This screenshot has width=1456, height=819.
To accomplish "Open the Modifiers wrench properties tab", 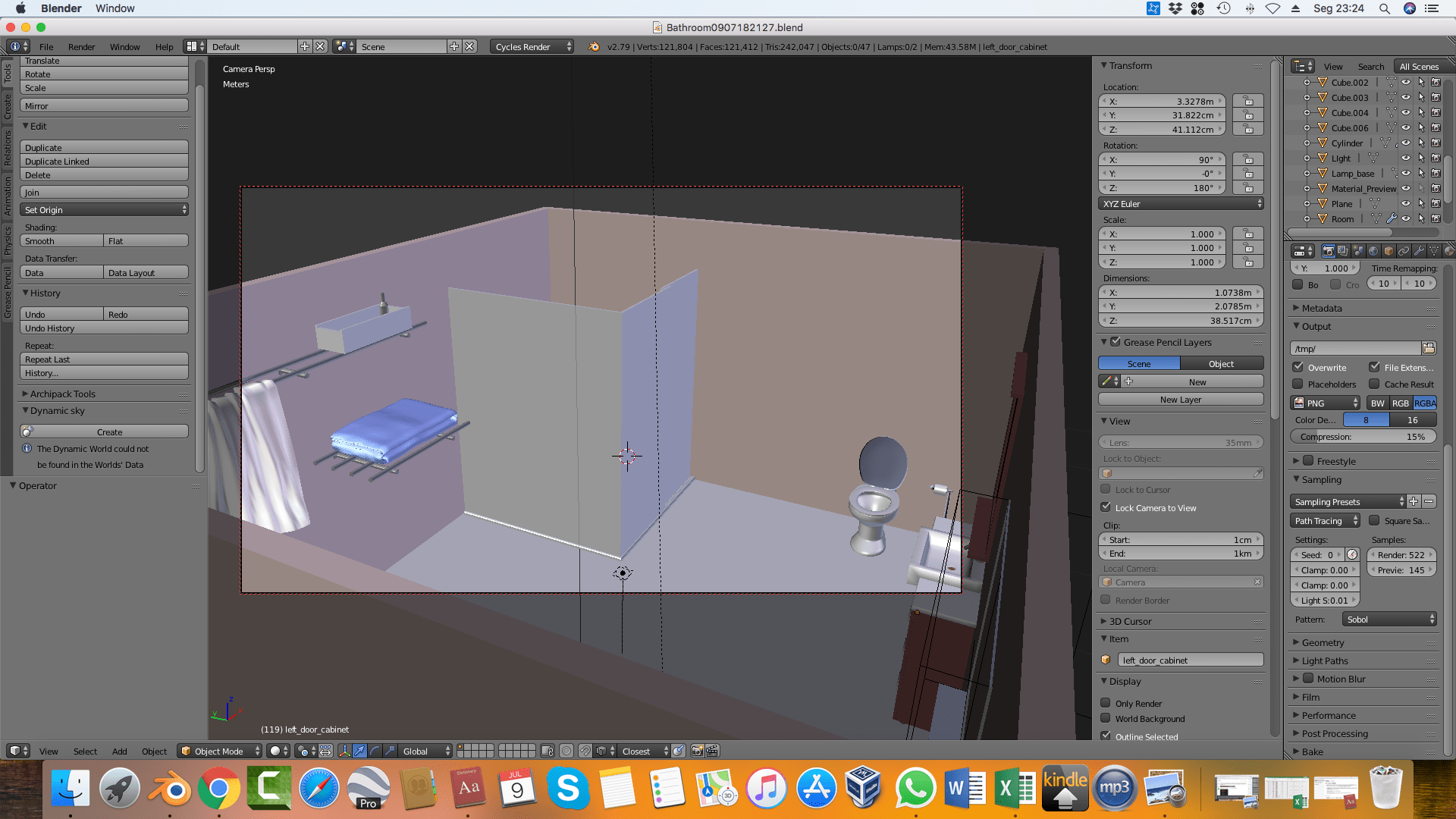I will (x=1419, y=251).
